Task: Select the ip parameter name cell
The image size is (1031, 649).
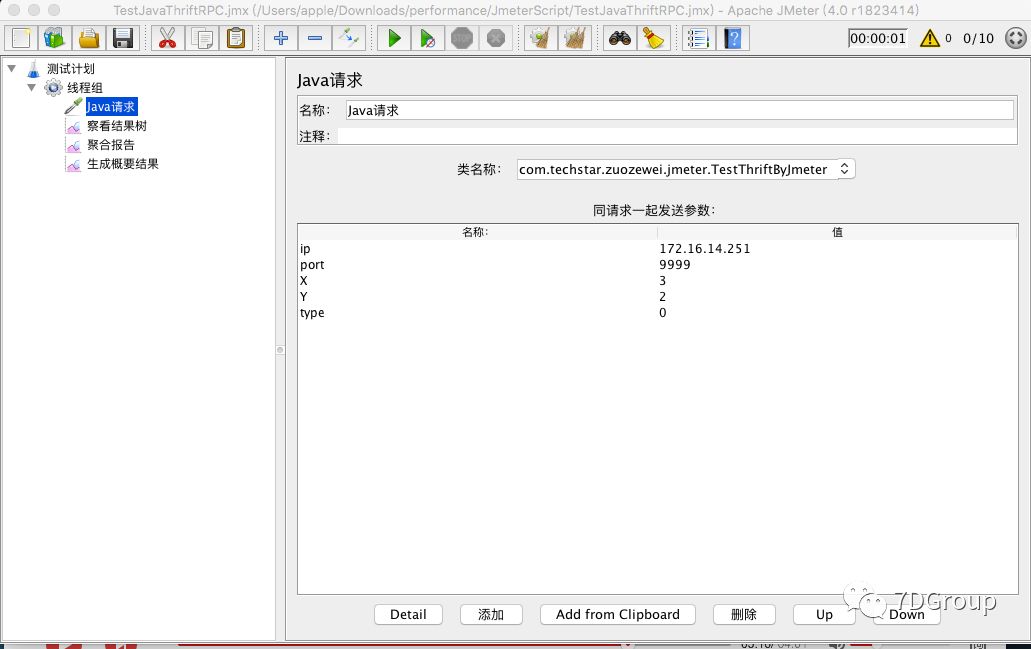Action: pos(477,249)
